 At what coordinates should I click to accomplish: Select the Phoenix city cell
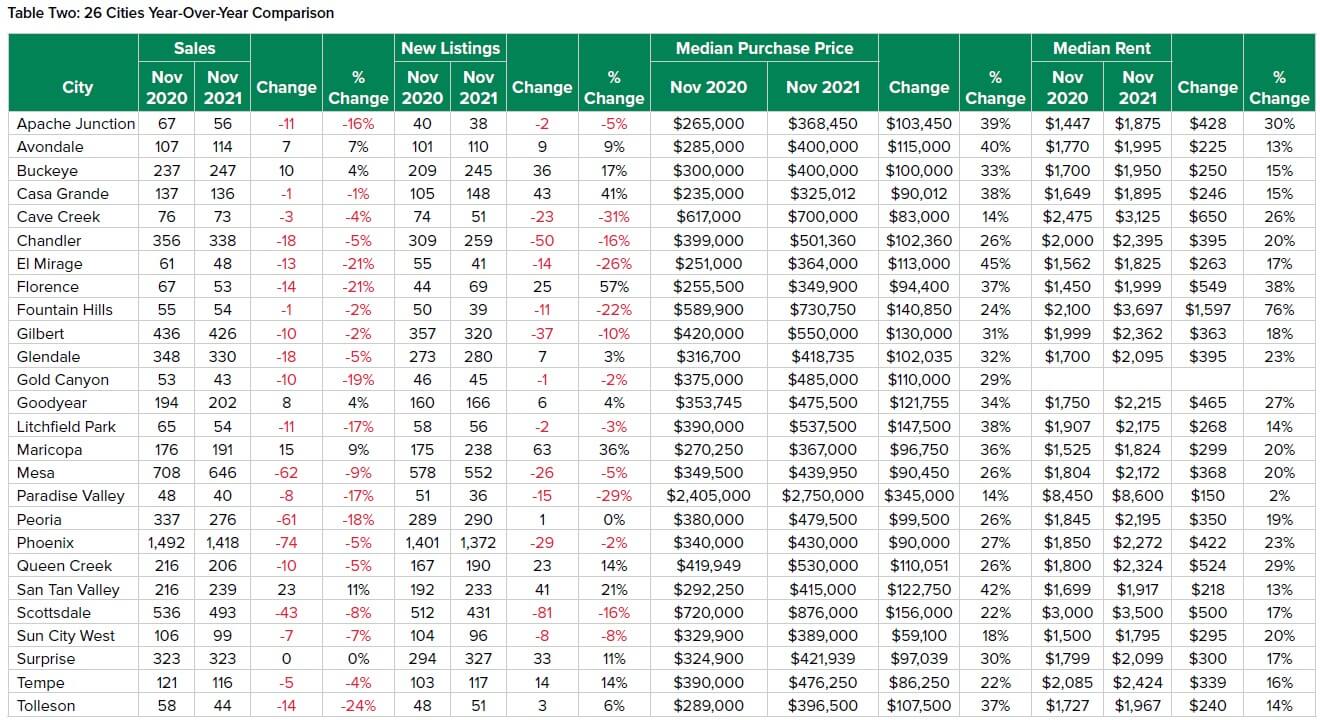[46, 543]
